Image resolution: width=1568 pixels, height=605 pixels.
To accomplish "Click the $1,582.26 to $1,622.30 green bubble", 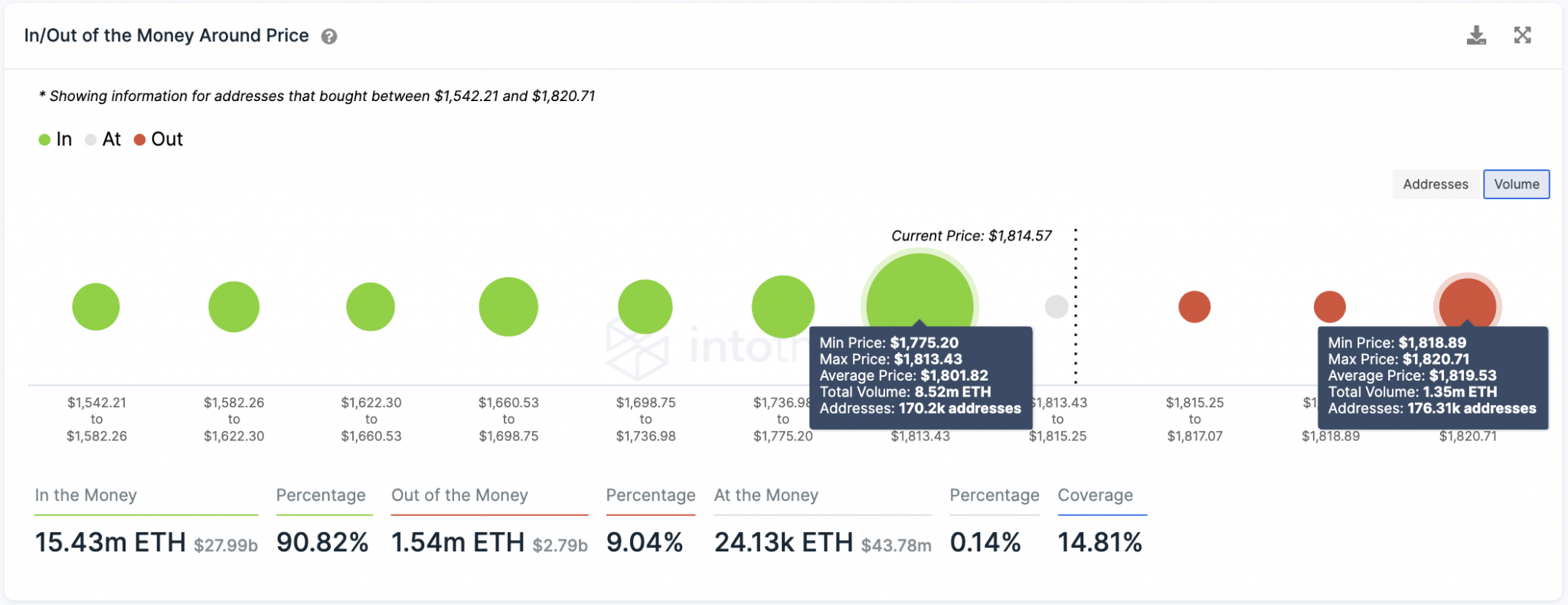I will [234, 306].
